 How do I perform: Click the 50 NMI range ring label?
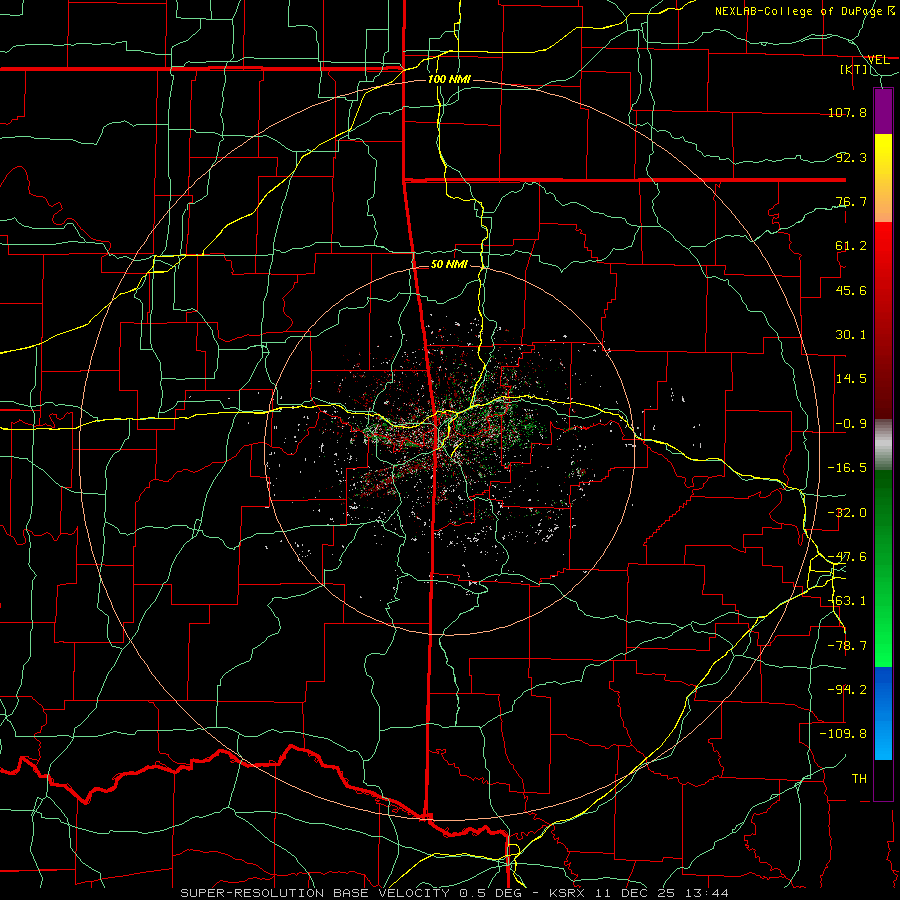click(449, 264)
